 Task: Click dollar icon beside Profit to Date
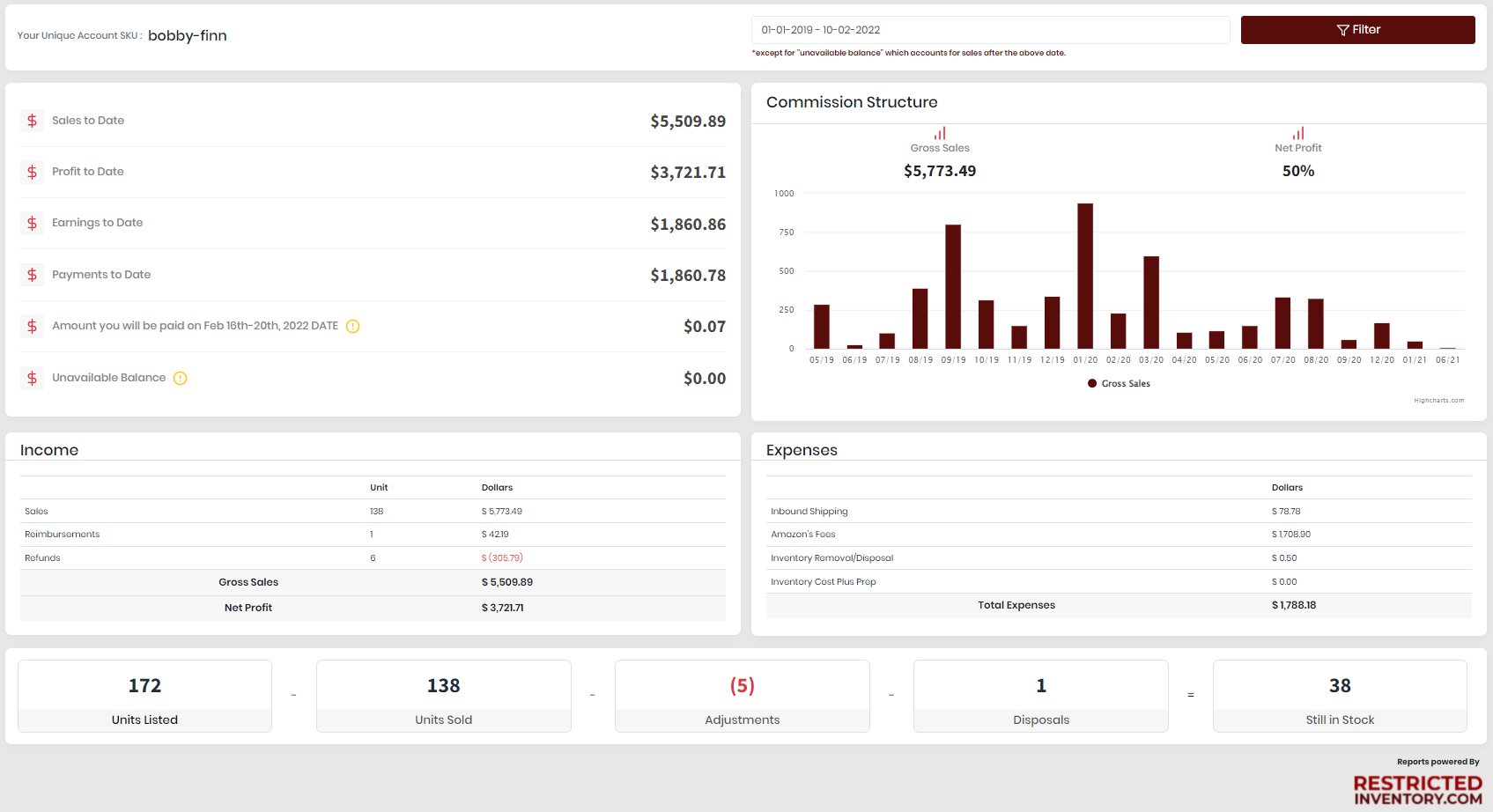[32, 172]
